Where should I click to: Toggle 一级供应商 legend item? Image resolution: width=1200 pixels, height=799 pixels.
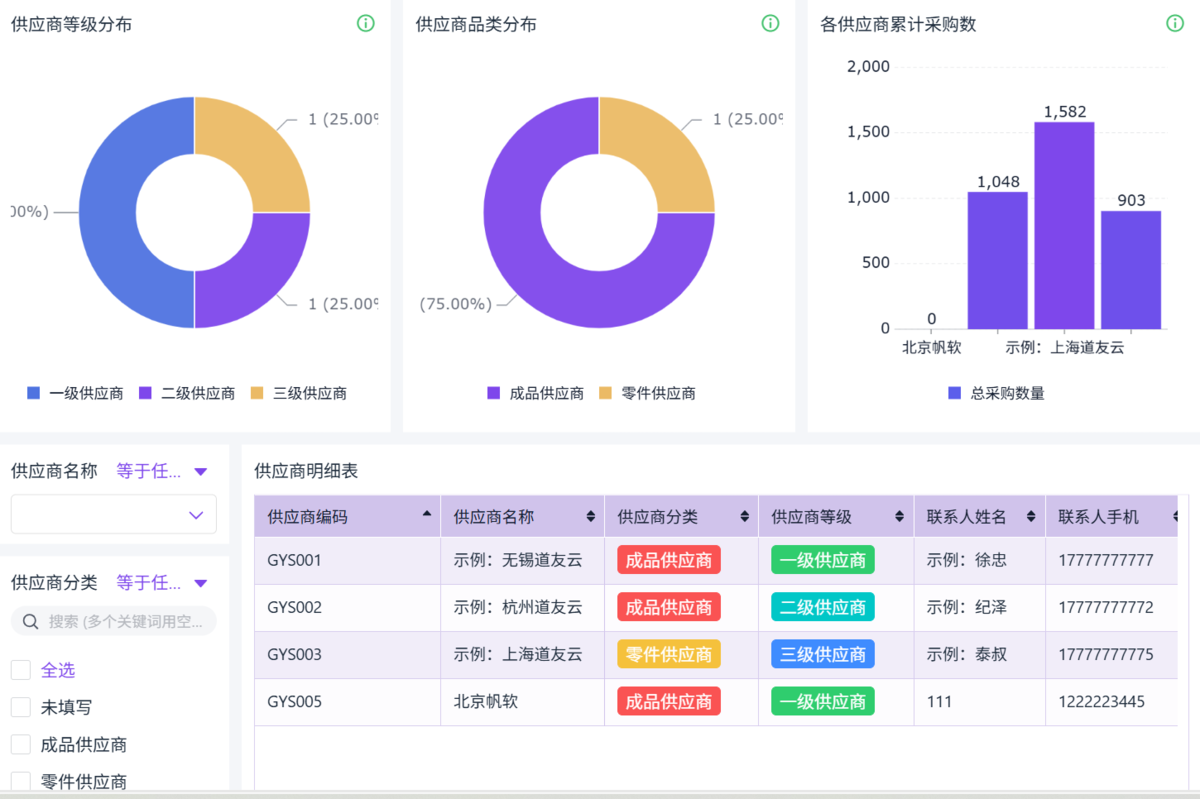[75, 393]
